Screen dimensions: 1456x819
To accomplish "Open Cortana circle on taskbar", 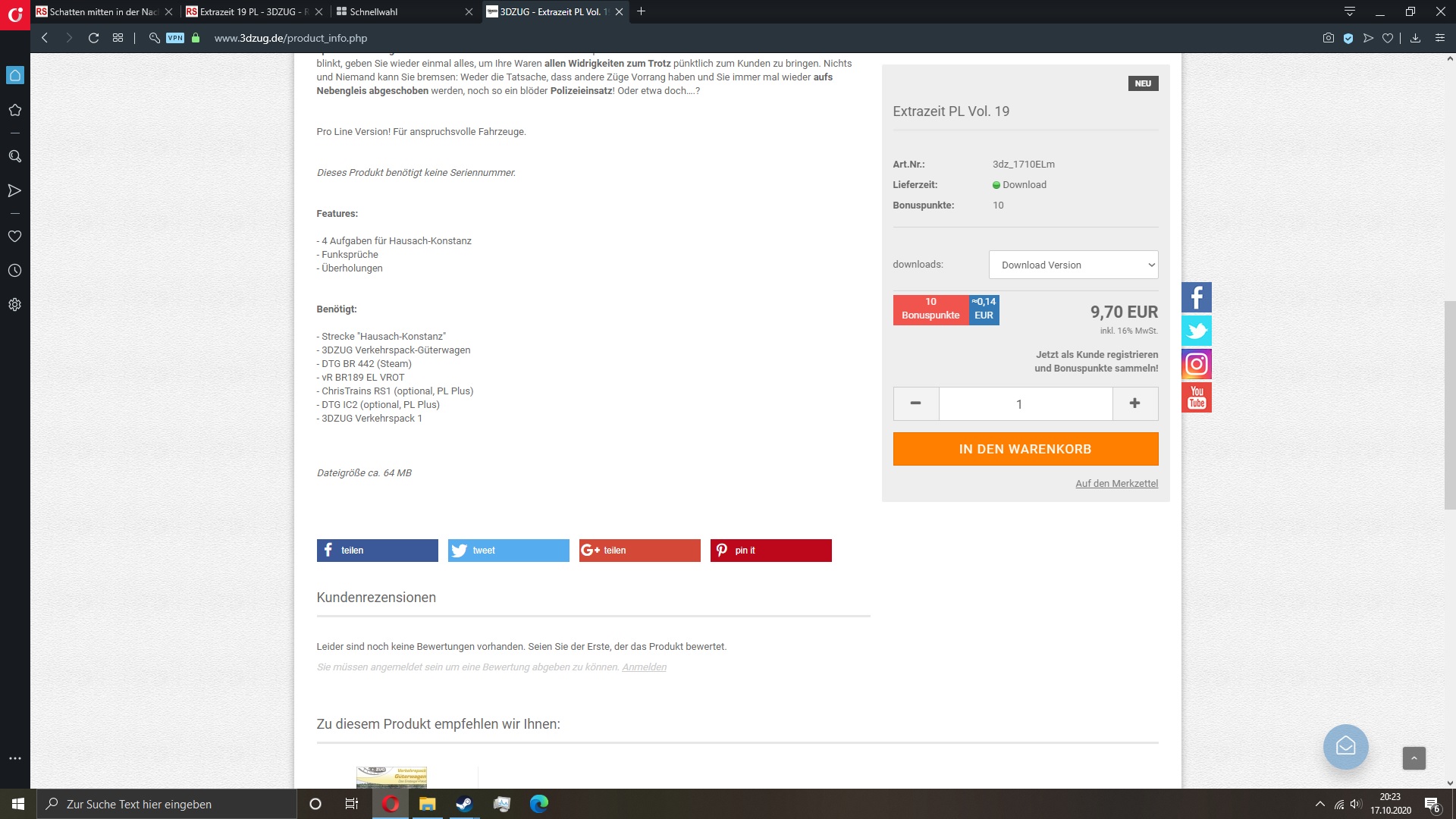I will (x=315, y=804).
